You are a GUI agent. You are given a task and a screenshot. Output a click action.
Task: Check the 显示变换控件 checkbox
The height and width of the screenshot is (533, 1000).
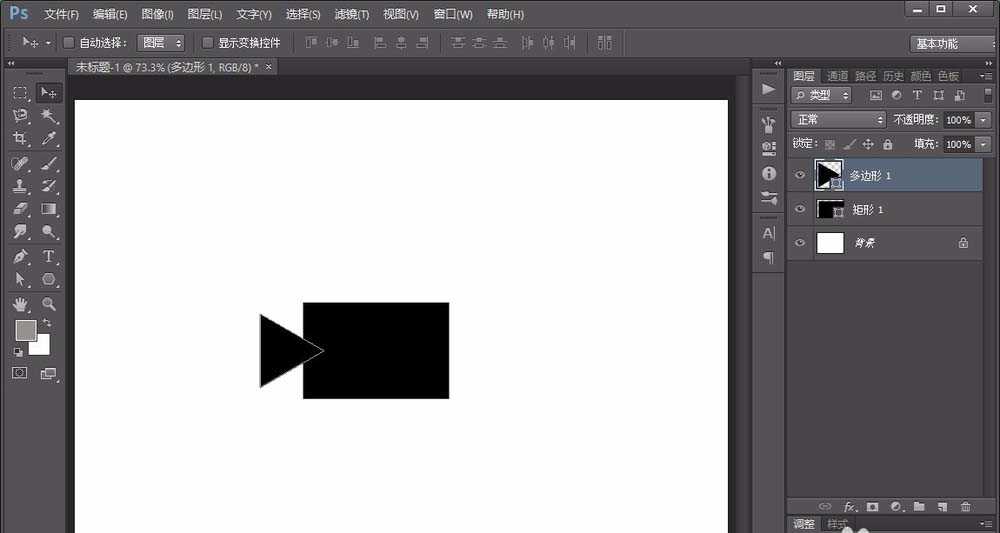[x=208, y=43]
